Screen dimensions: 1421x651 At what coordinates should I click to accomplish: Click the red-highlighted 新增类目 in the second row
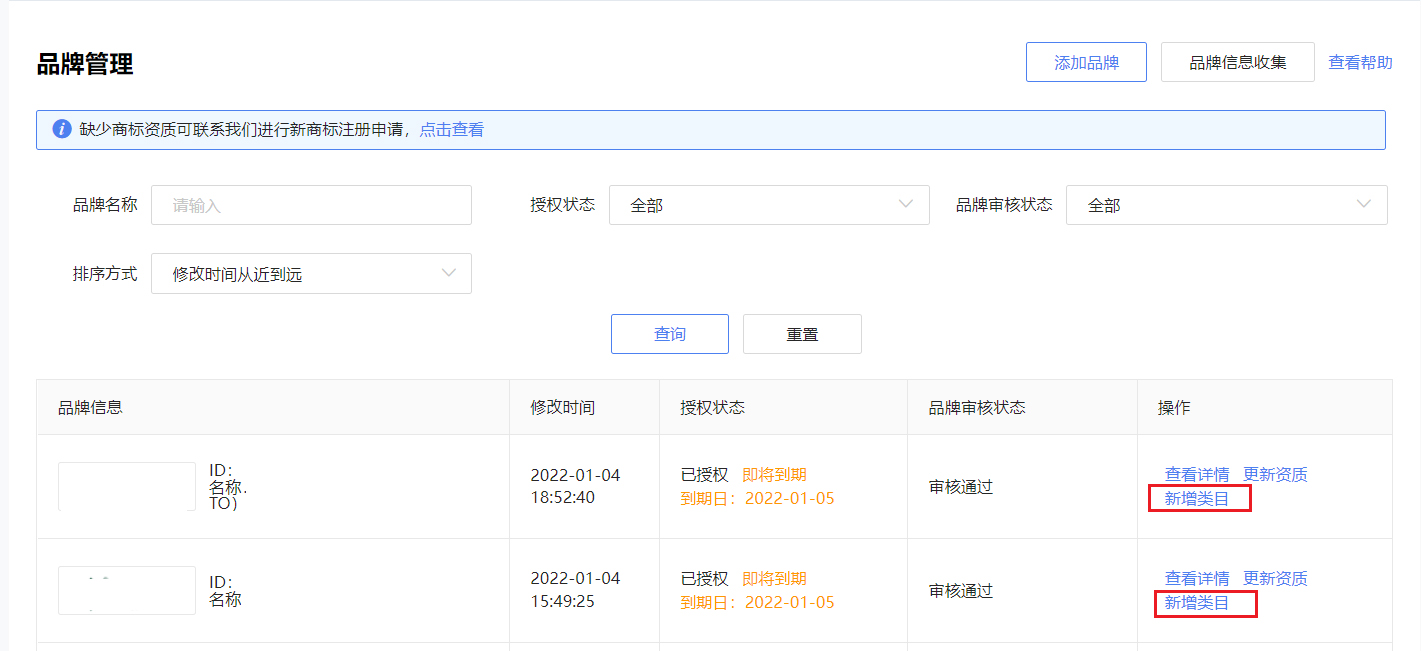point(1205,603)
